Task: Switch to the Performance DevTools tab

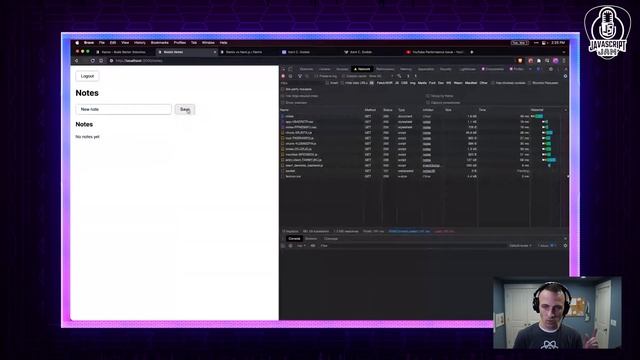Action: (x=385, y=69)
